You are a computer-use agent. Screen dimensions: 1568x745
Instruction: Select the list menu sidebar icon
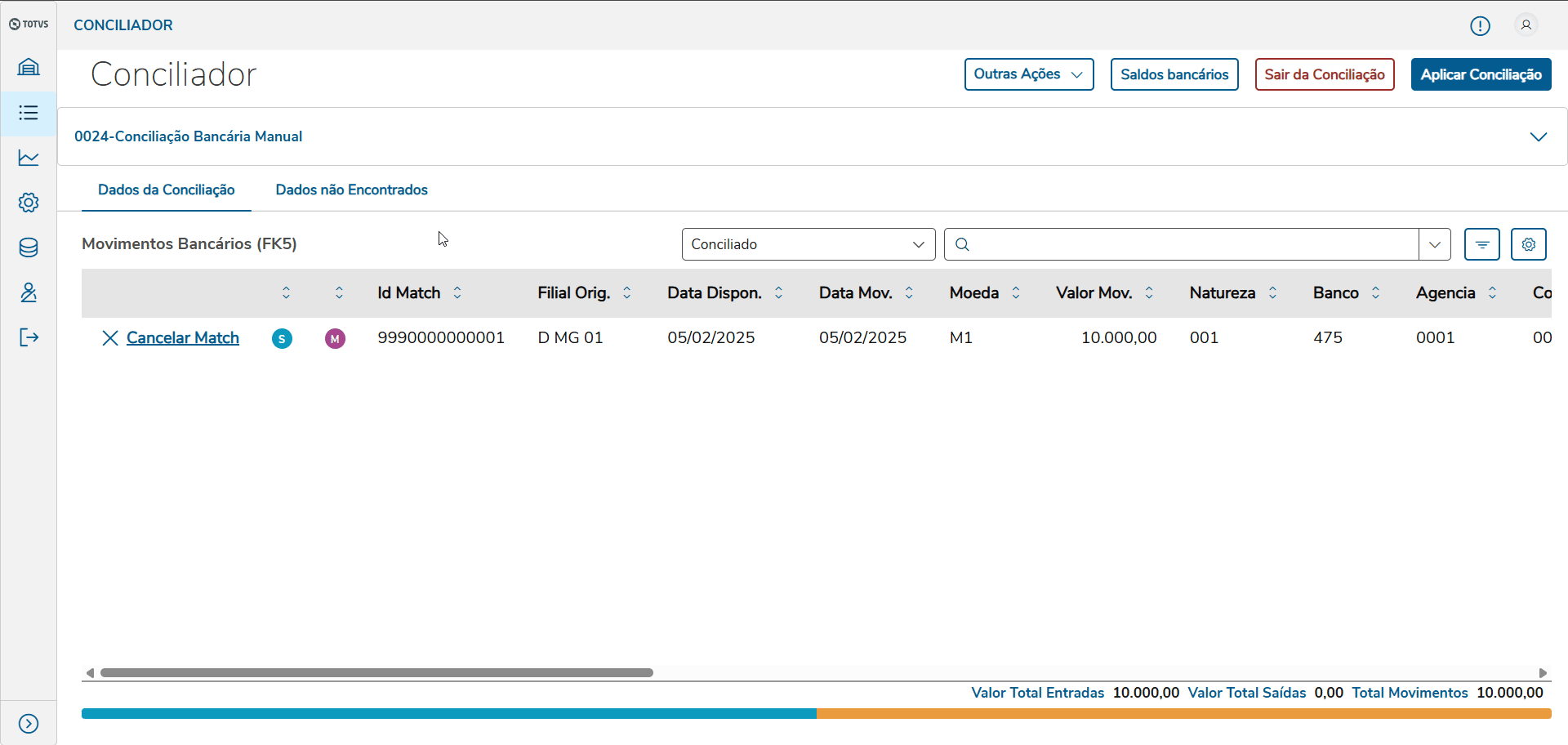pyautogui.click(x=29, y=113)
